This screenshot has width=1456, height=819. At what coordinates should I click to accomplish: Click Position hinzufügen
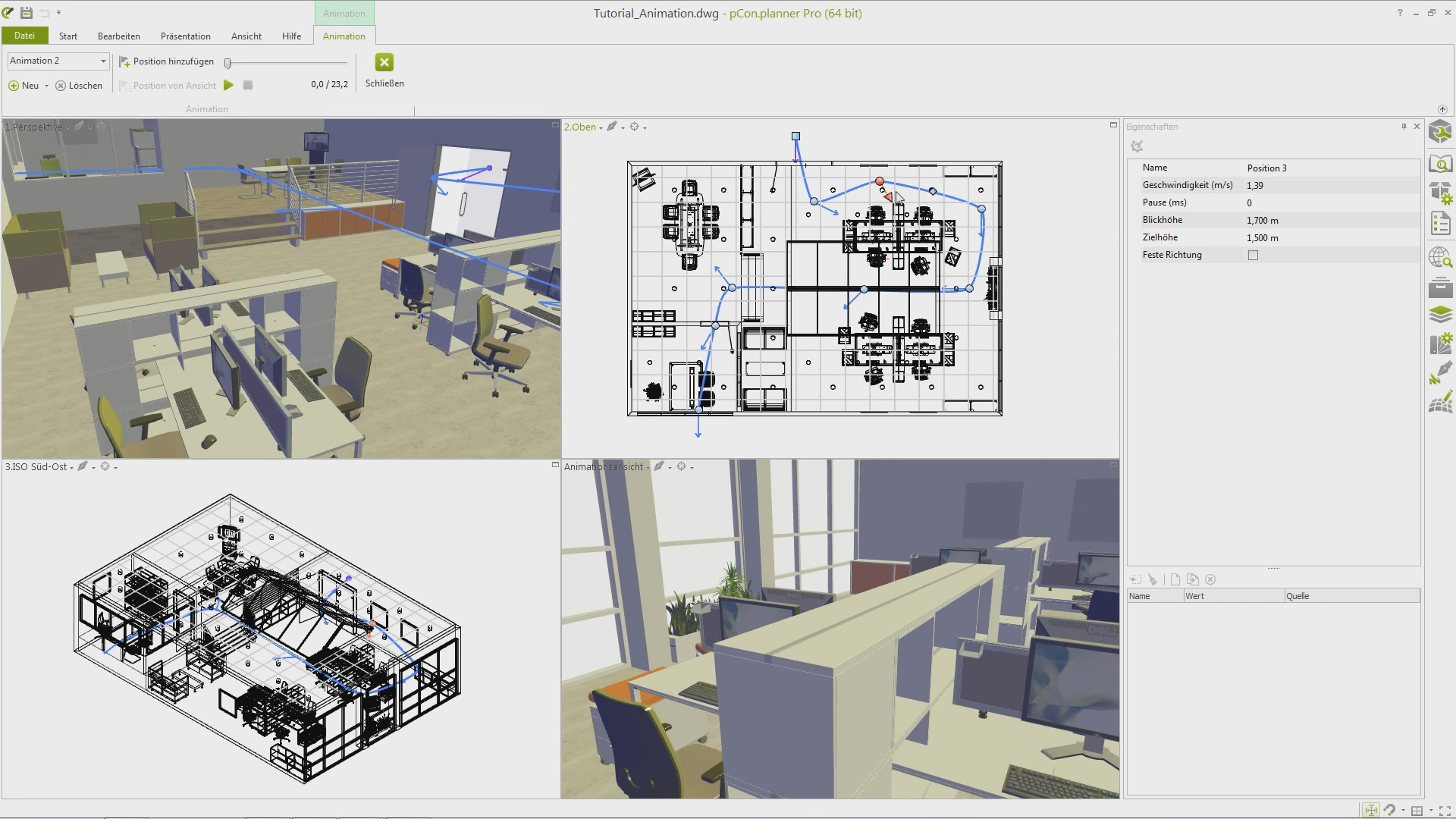tap(167, 61)
